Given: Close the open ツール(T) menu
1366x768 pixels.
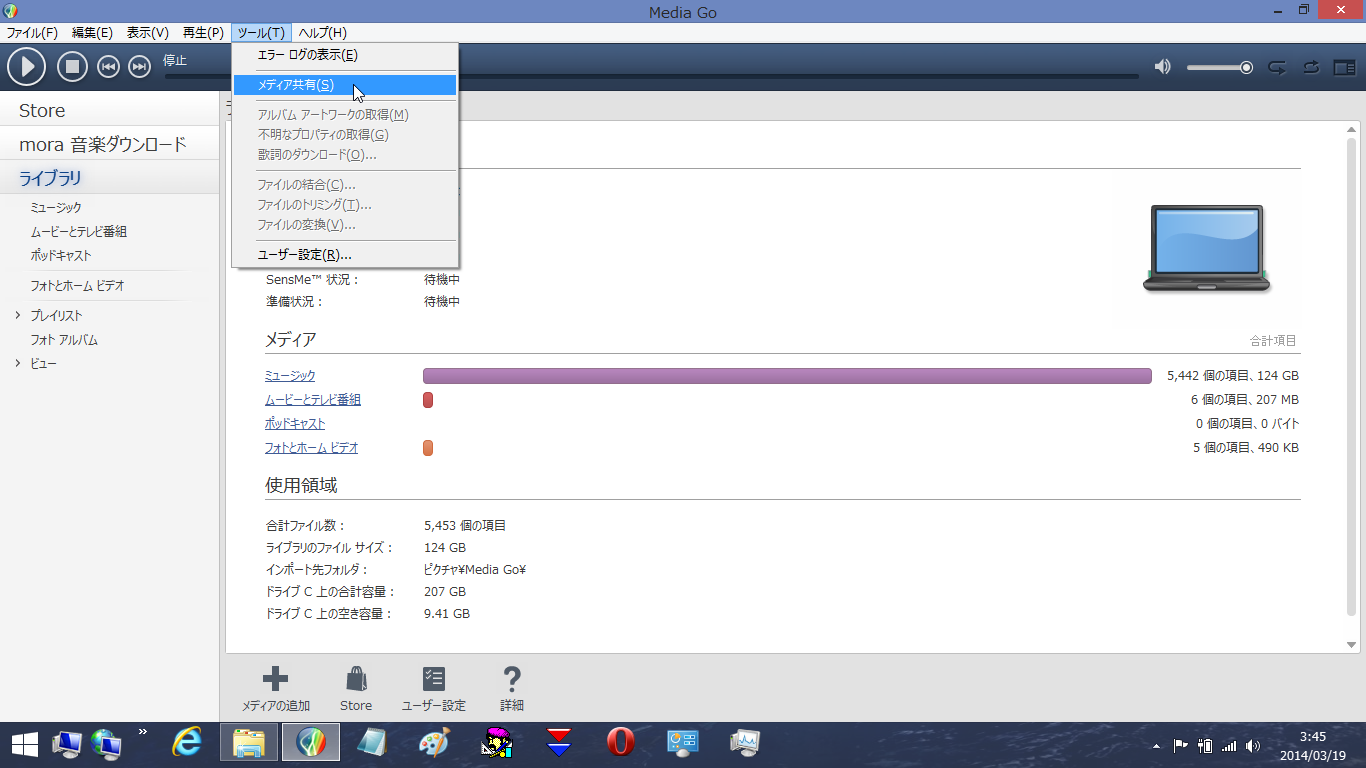Looking at the screenshot, I should (x=261, y=33).
